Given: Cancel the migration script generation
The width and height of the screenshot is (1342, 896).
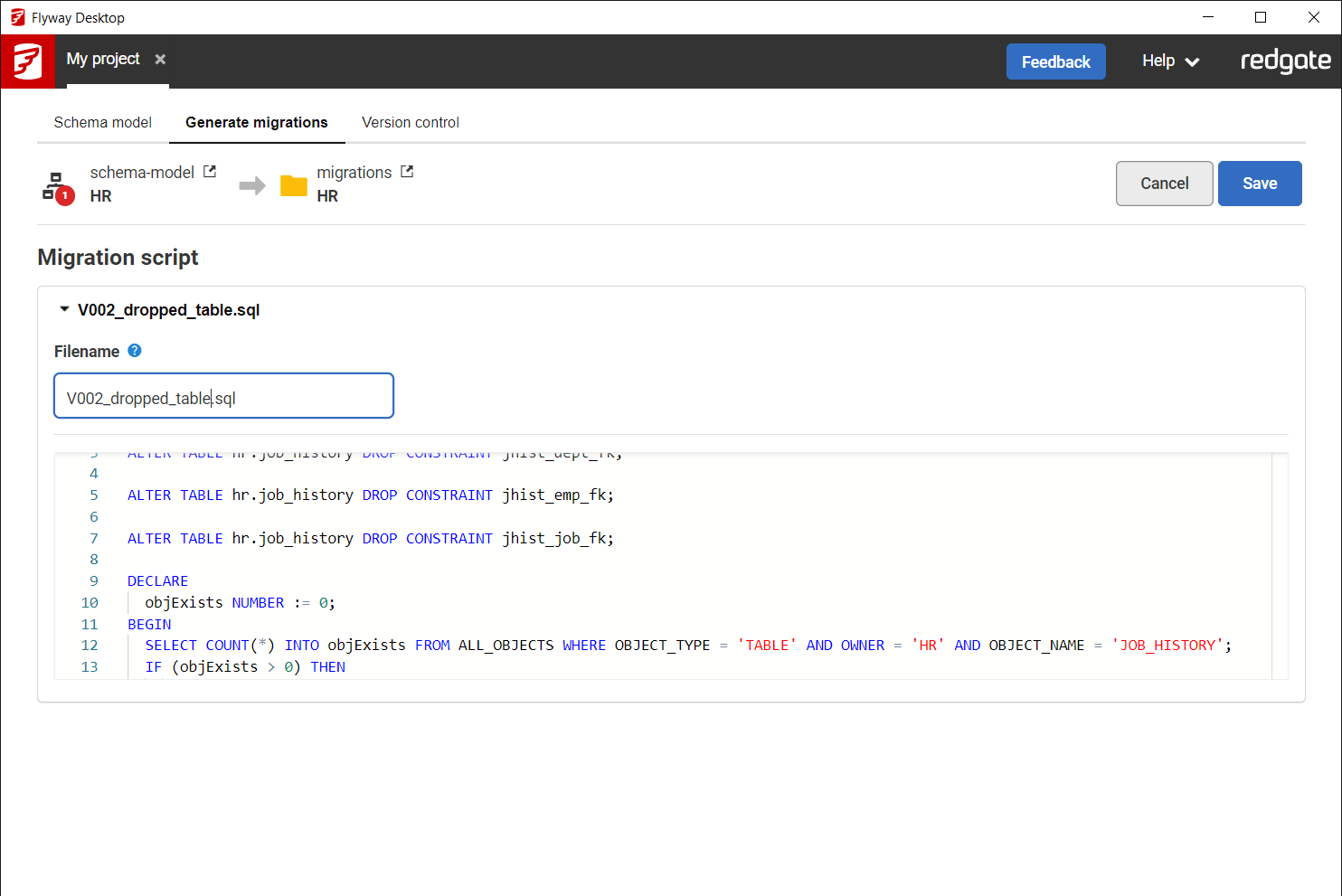Looking at the screenshot, I should pyautogui.click(x=1164, y=184).
